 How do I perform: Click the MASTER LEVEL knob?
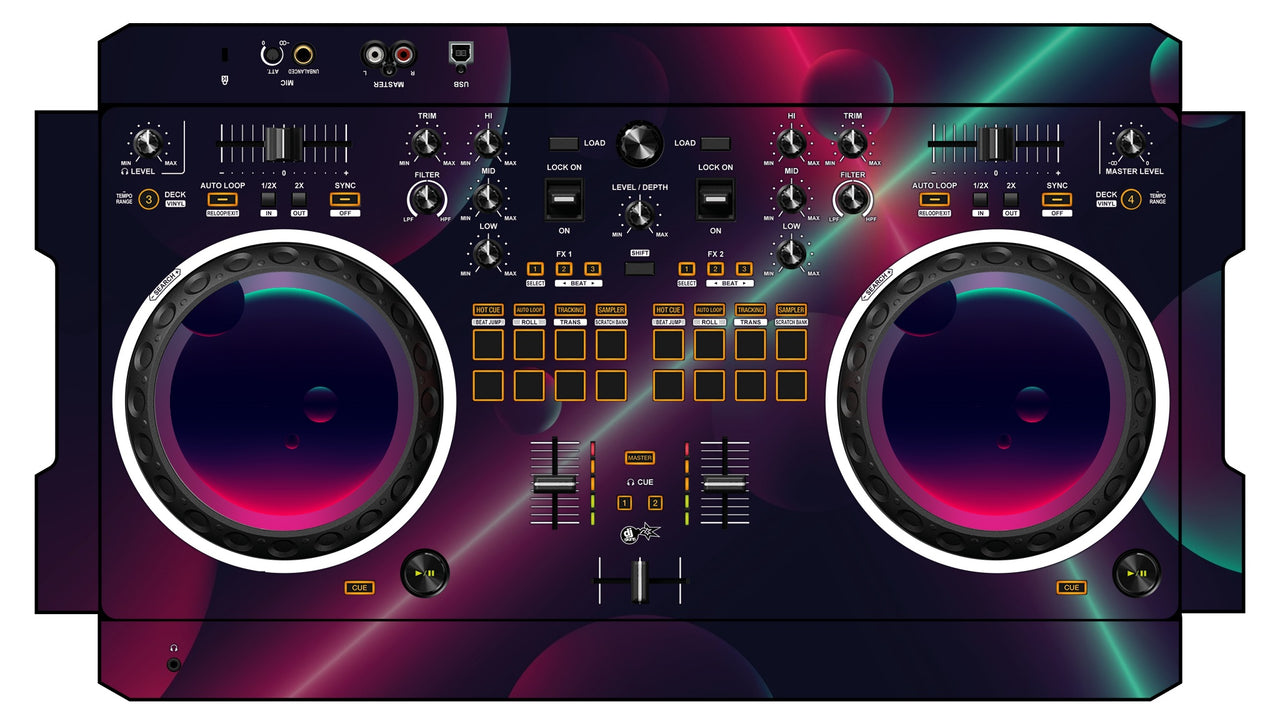(1130, 142)
